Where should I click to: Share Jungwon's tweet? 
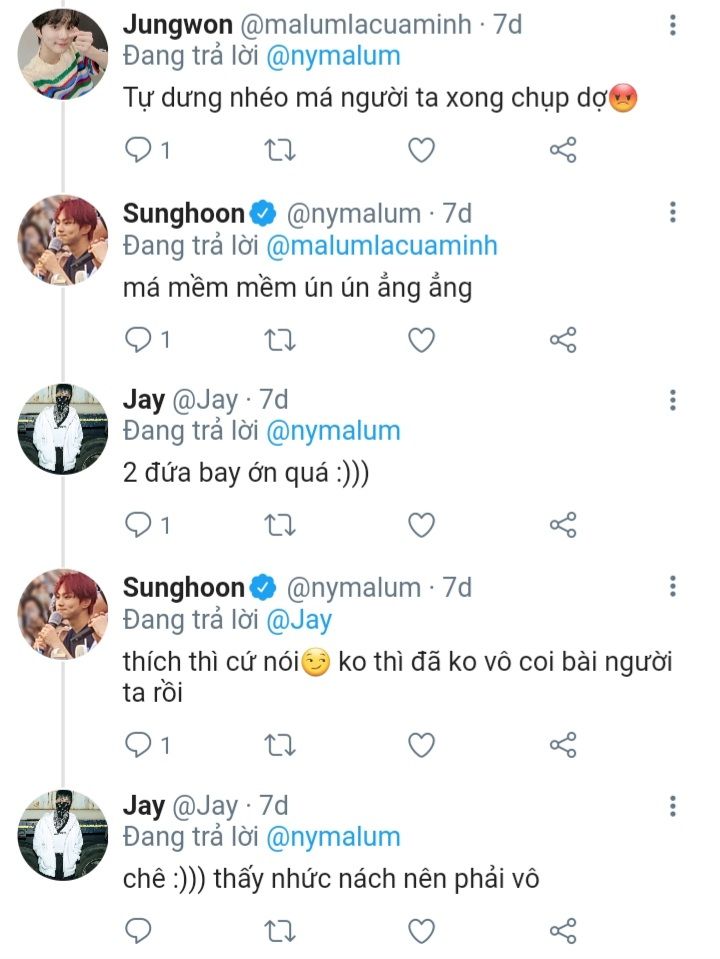point(563,151)
